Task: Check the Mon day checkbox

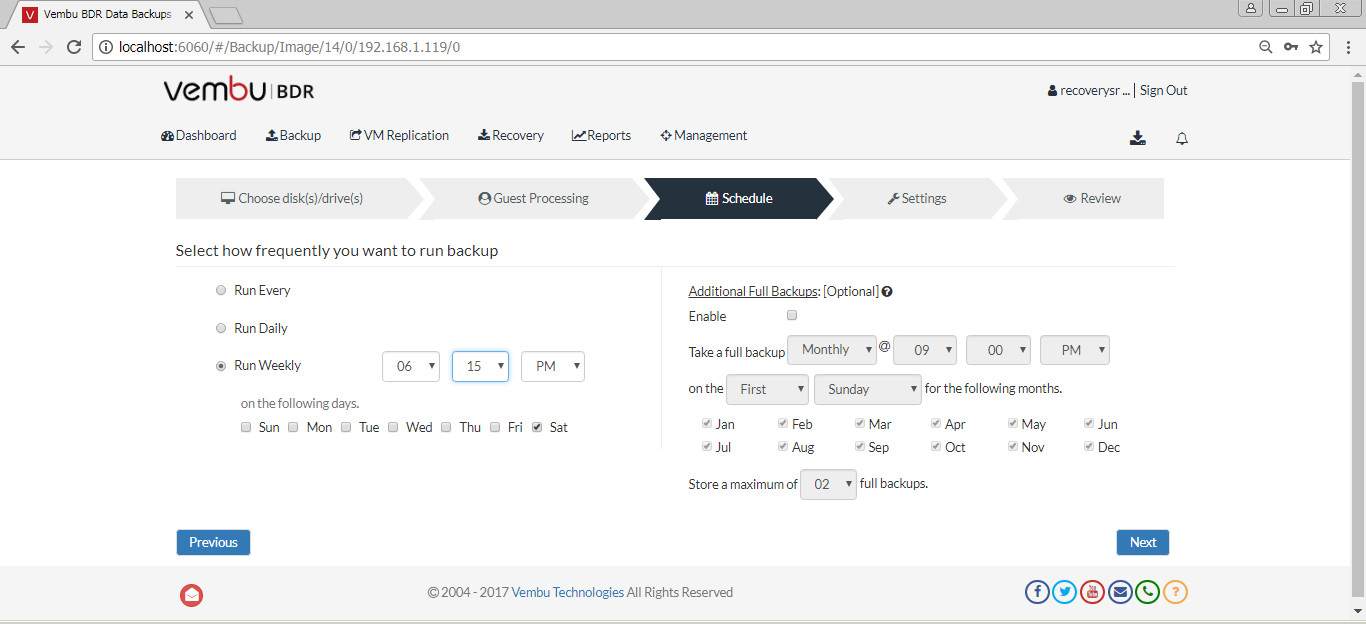Action: click(294, 427)
